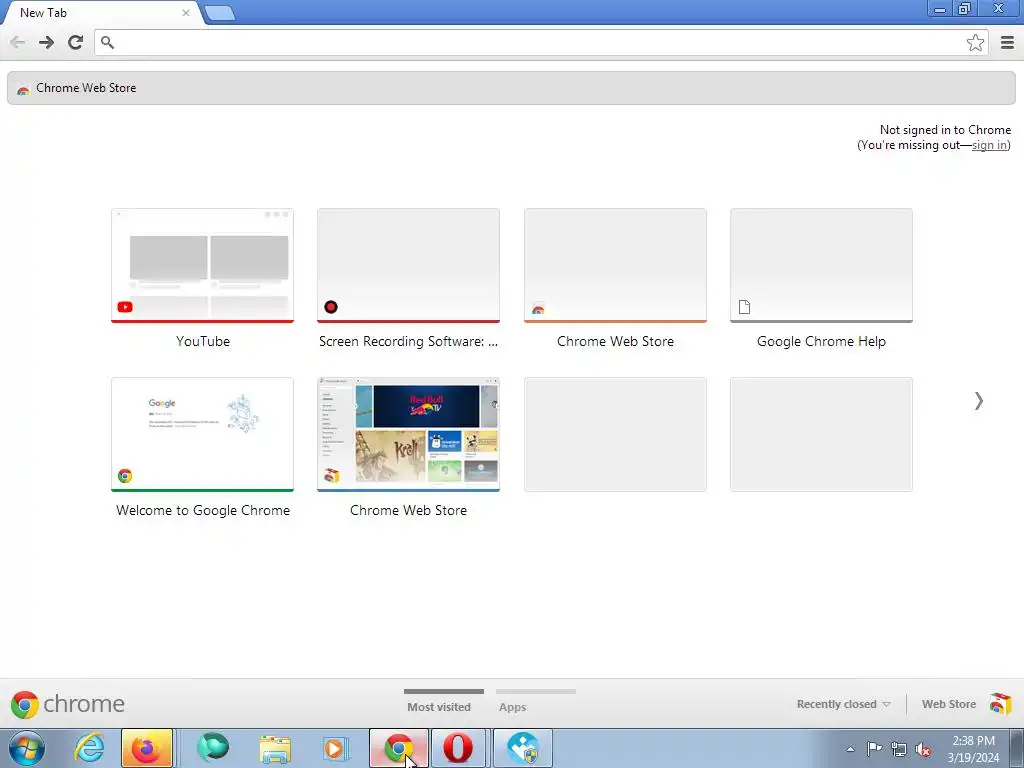Open the clock showing 2:38 PM
The image size is (1024, 768).
click(x=973, y=748)
